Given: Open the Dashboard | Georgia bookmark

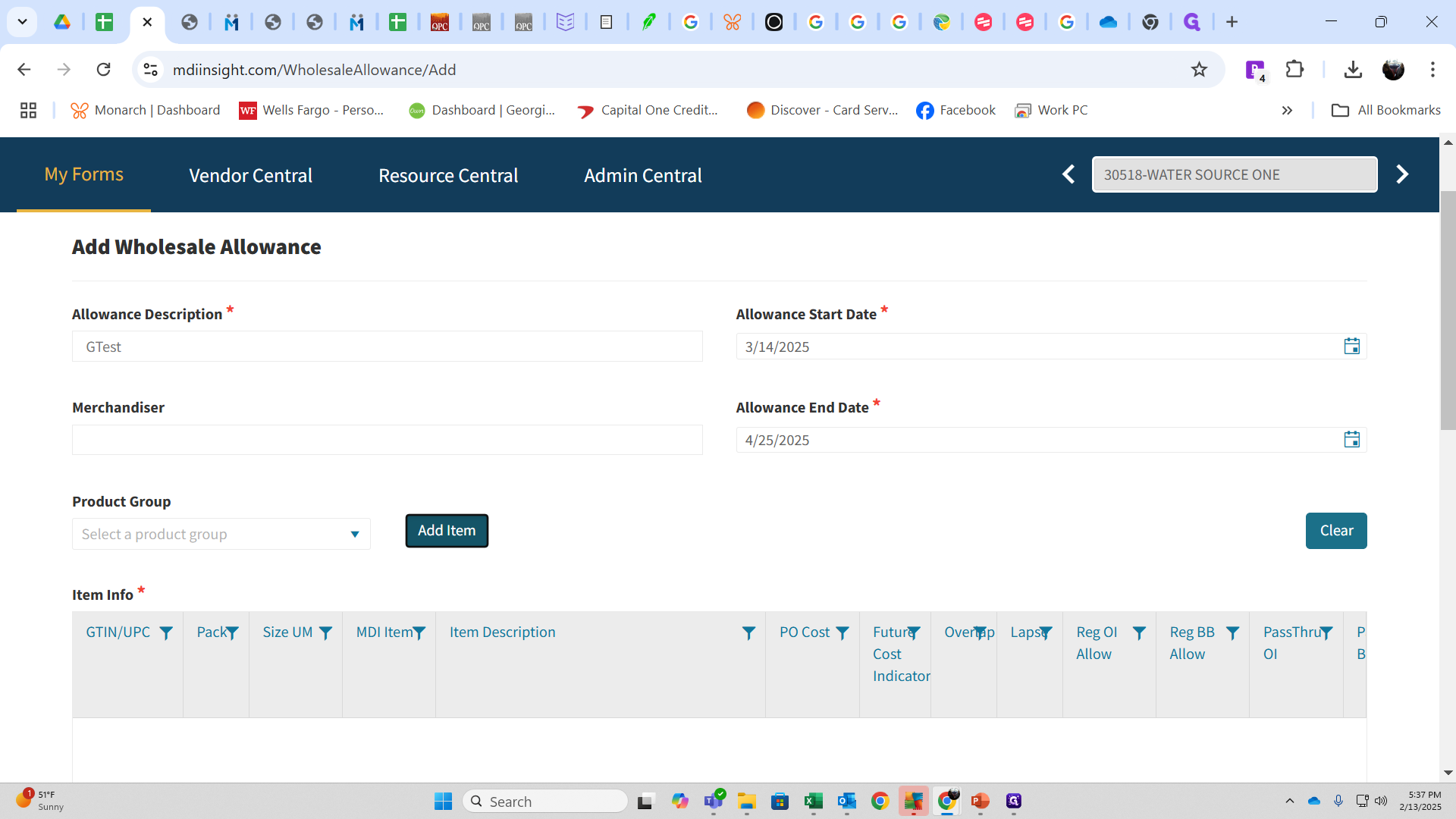Looking at the screenshot, I should [482, 111].
